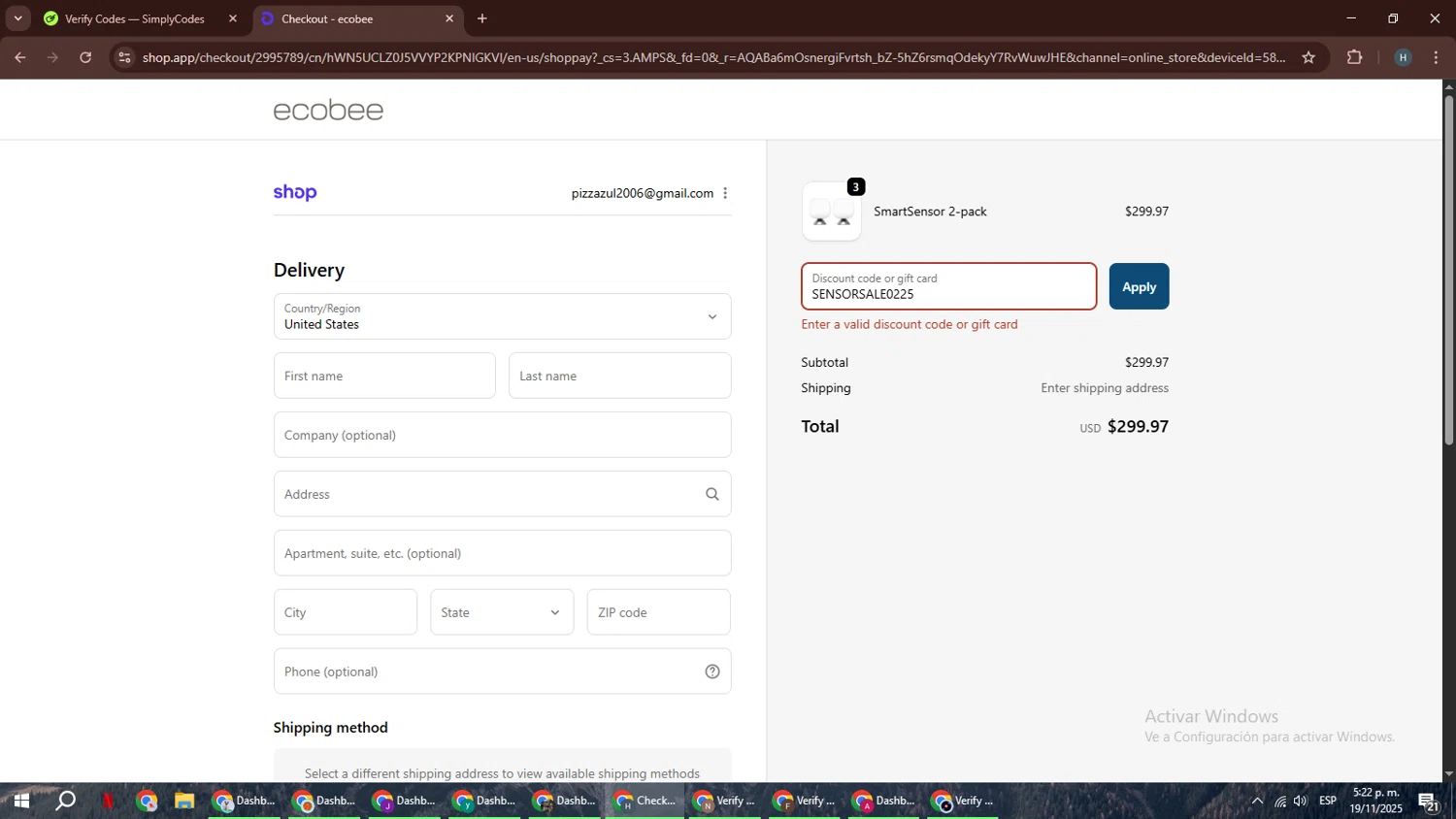
Task: Reload the current page
Action: point(85,57)
